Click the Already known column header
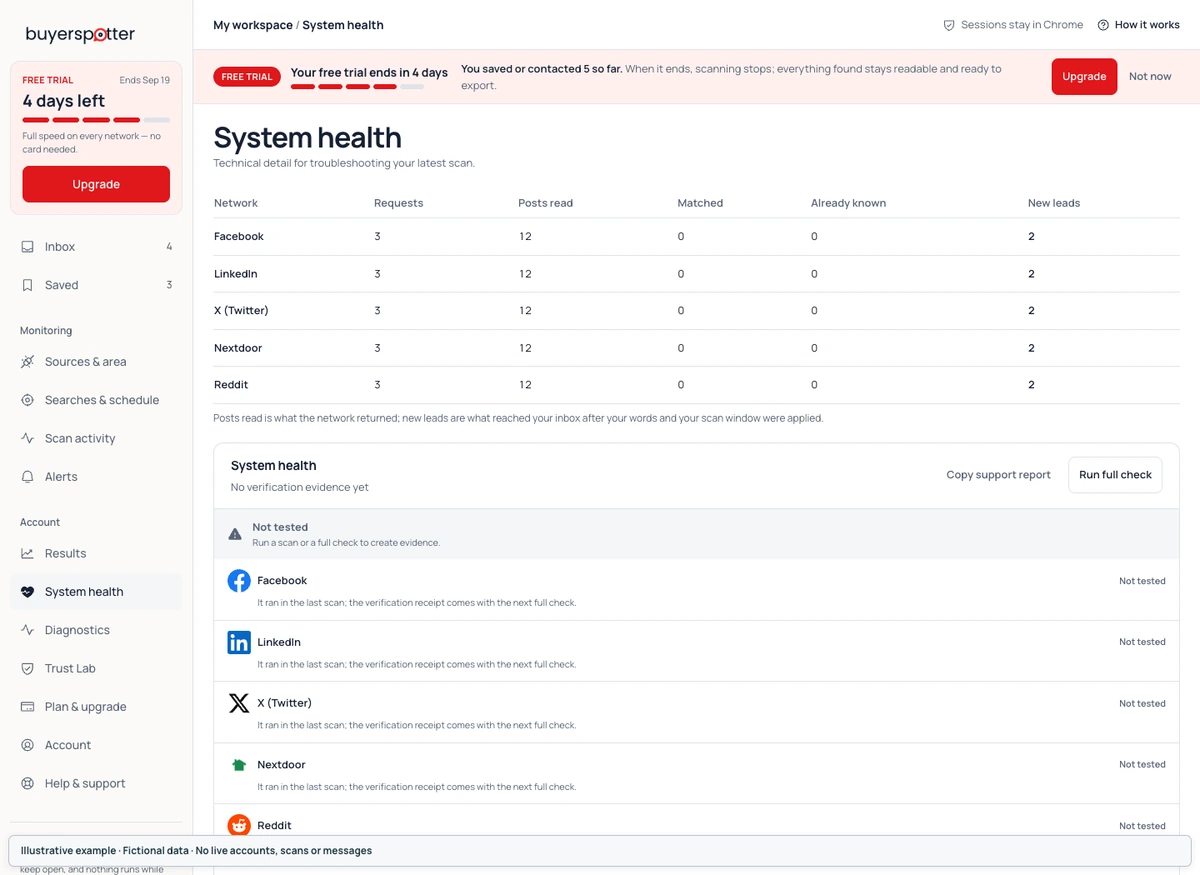Screen dimensions: 1200x875 [x=848, y=203]
